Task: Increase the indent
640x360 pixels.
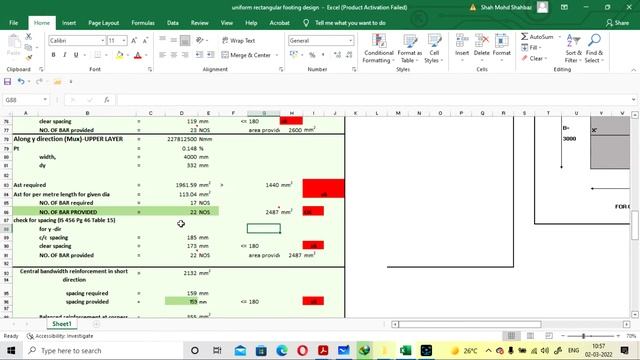Action: click(x=211, y=55)
